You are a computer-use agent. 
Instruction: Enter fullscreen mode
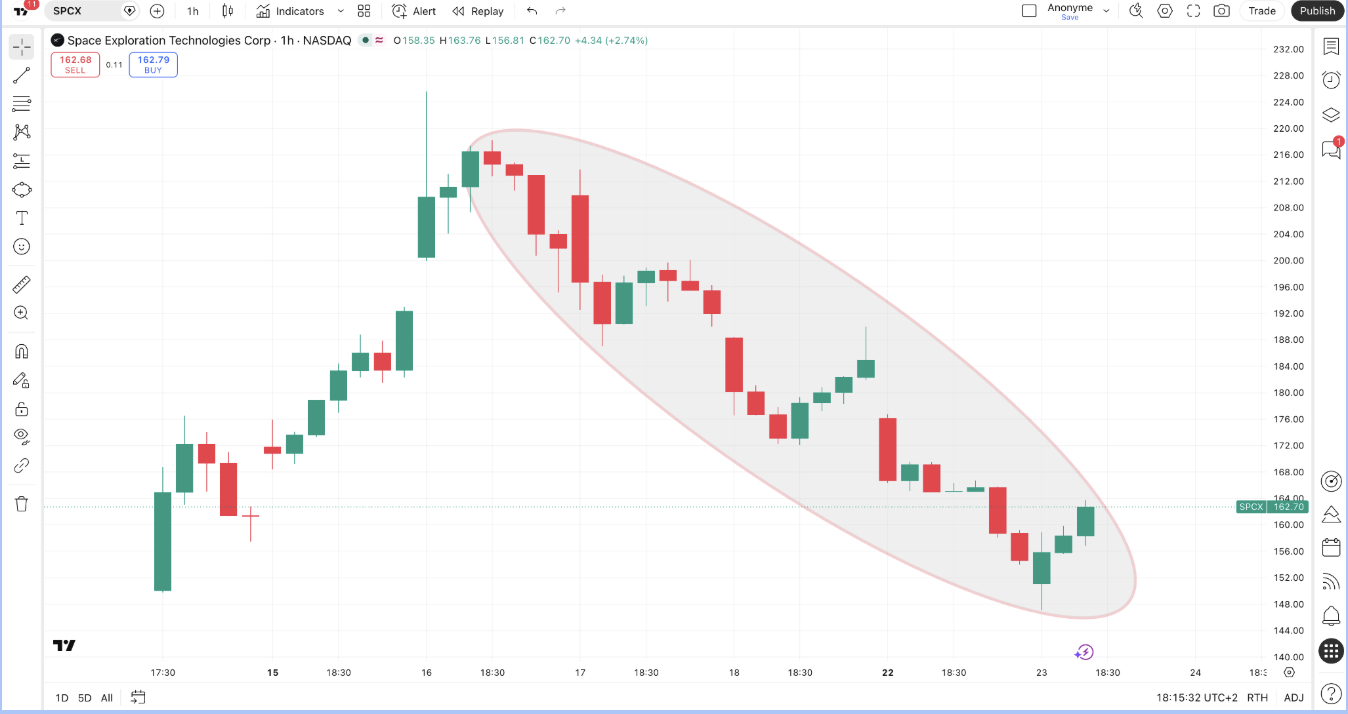pyautogui.click(x=1193, y=11)
